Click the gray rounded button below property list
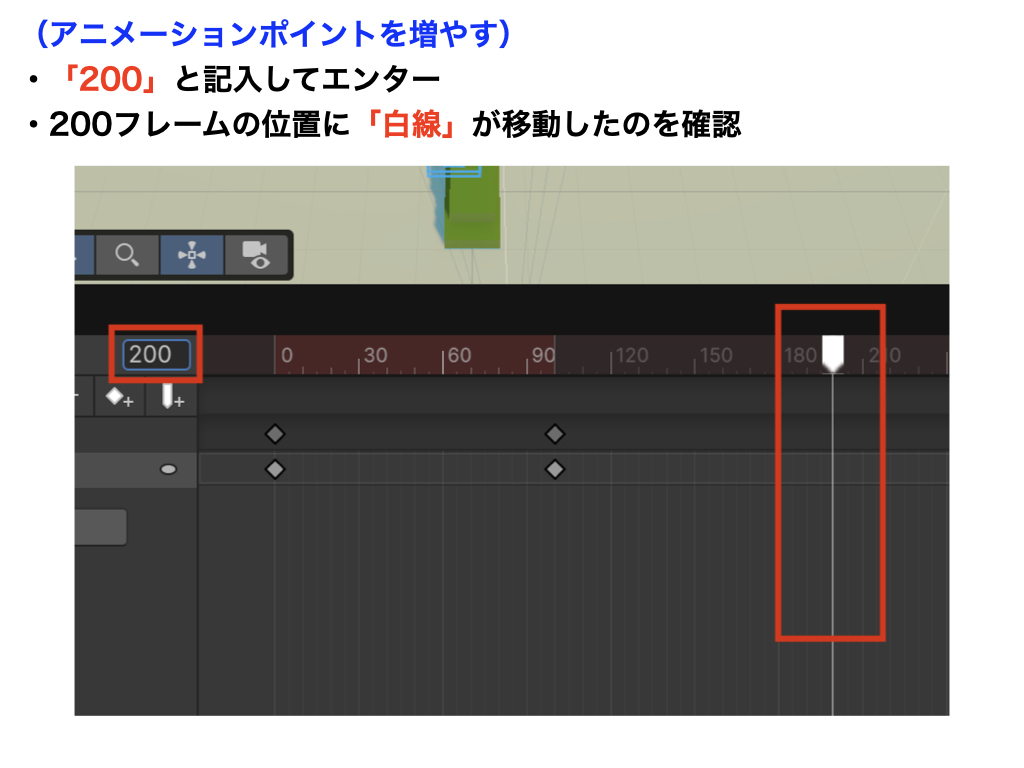Image resolution: width=1024 pixels, height=768 pixels. point(100,527)
